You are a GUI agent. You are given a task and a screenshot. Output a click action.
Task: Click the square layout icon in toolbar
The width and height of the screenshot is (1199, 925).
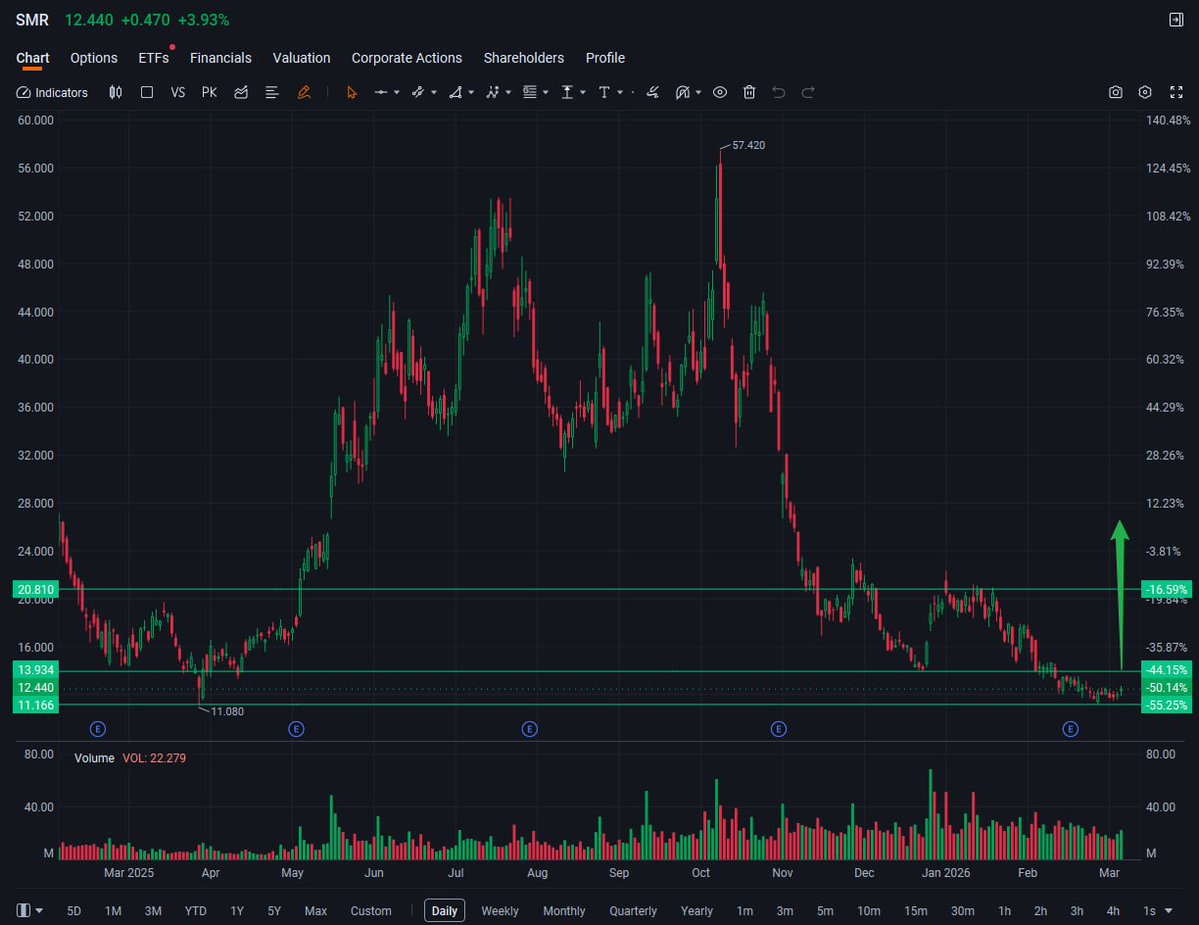pos(147,92)
